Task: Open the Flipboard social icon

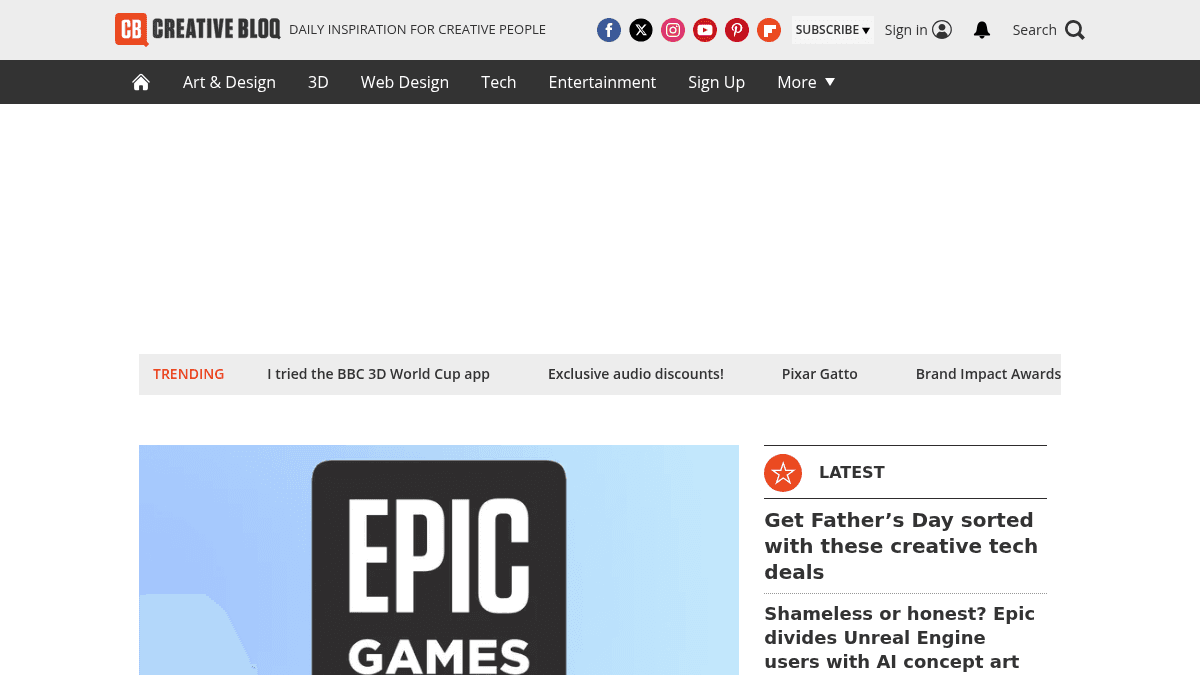Action: pos(769,30)
